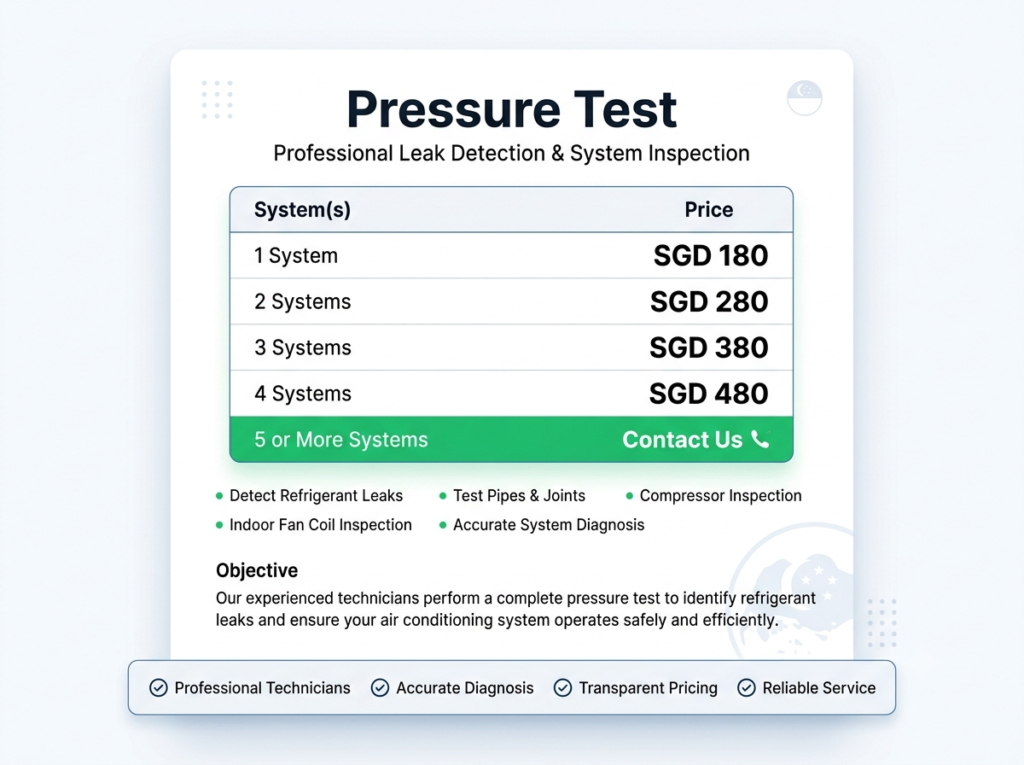Click the dotted grid decoration at top left
This screenshot has height=765, width=1024.
(217, 100)
